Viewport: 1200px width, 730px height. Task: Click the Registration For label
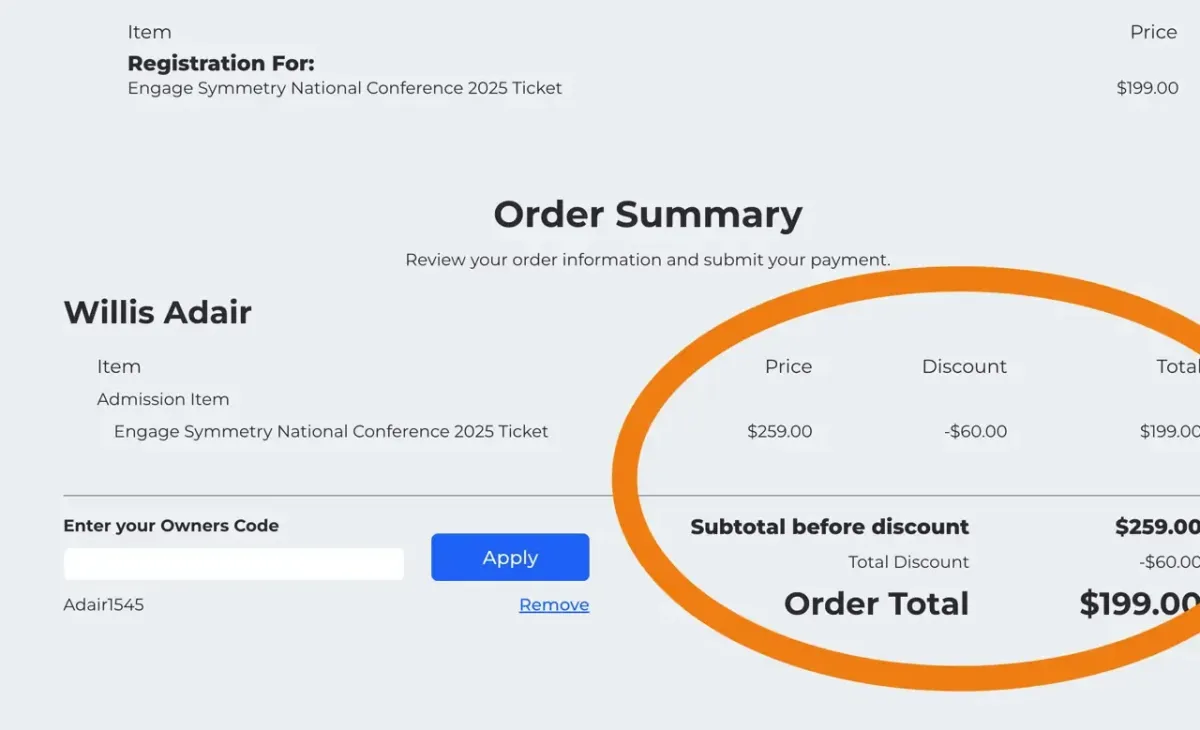[x=221, y=64]
